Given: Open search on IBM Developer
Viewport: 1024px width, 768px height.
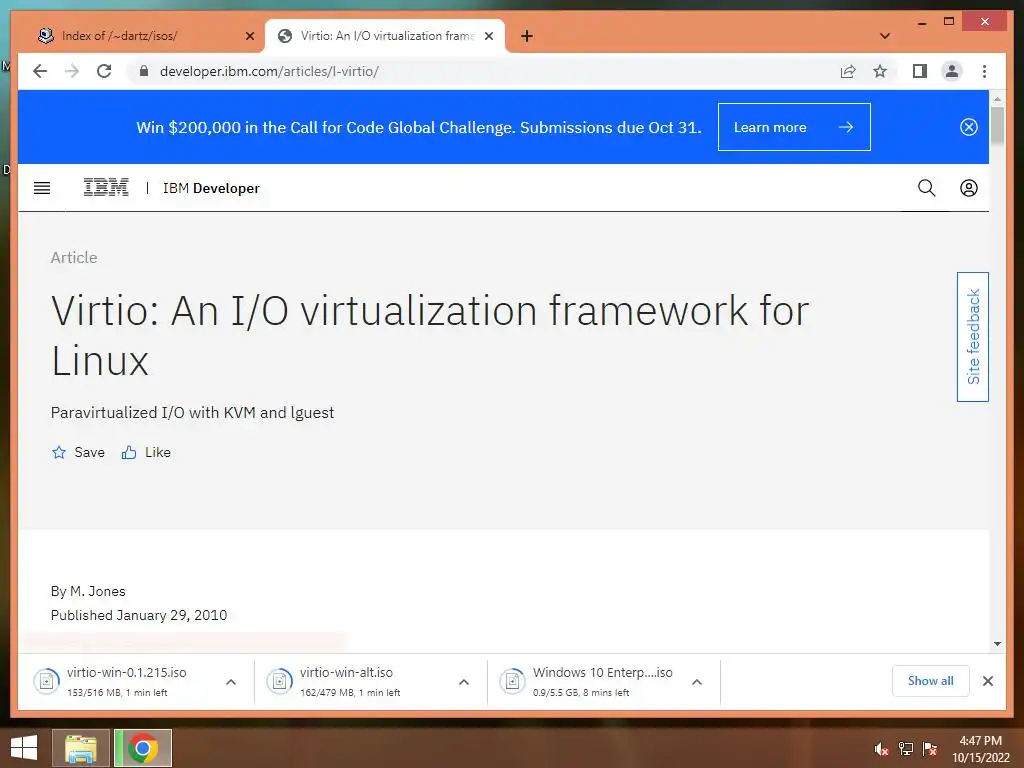Looking at the screenshot, I should (x=926, y=188).
